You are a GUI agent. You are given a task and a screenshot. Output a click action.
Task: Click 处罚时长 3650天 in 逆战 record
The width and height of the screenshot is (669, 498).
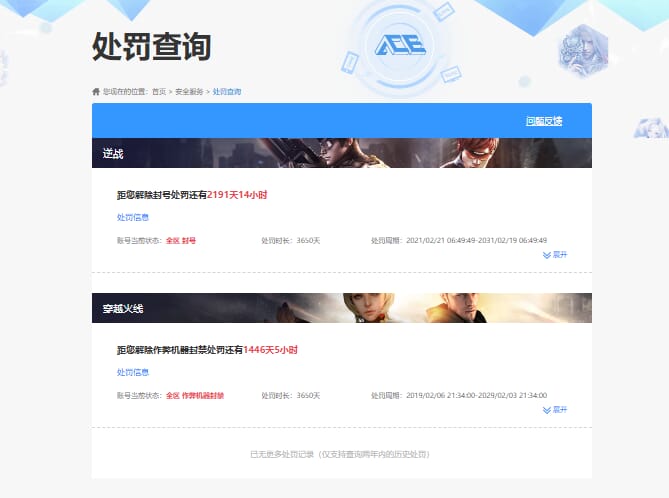[x=291, y=241]
